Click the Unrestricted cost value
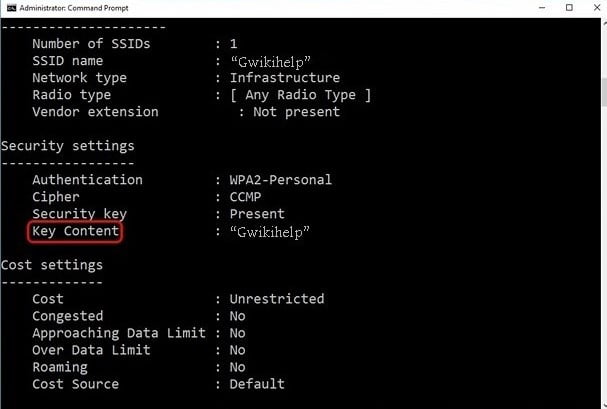Image resolution: width=607 pixels, height=409 pixels. click(277, 299)
